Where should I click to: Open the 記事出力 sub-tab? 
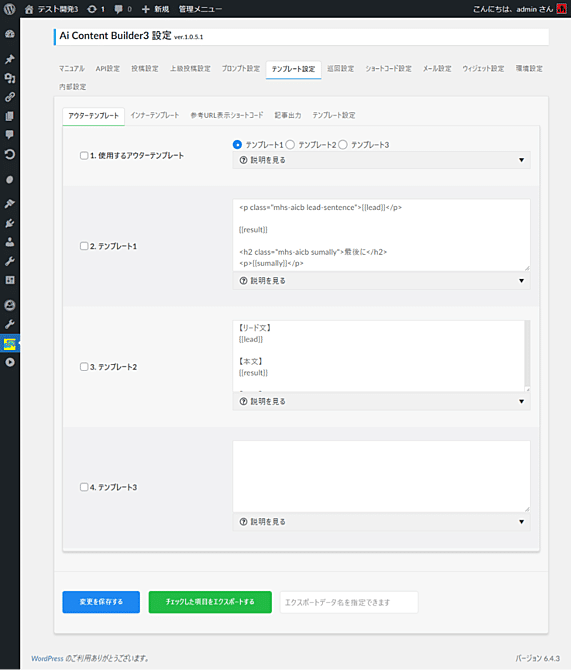(288, 115)
